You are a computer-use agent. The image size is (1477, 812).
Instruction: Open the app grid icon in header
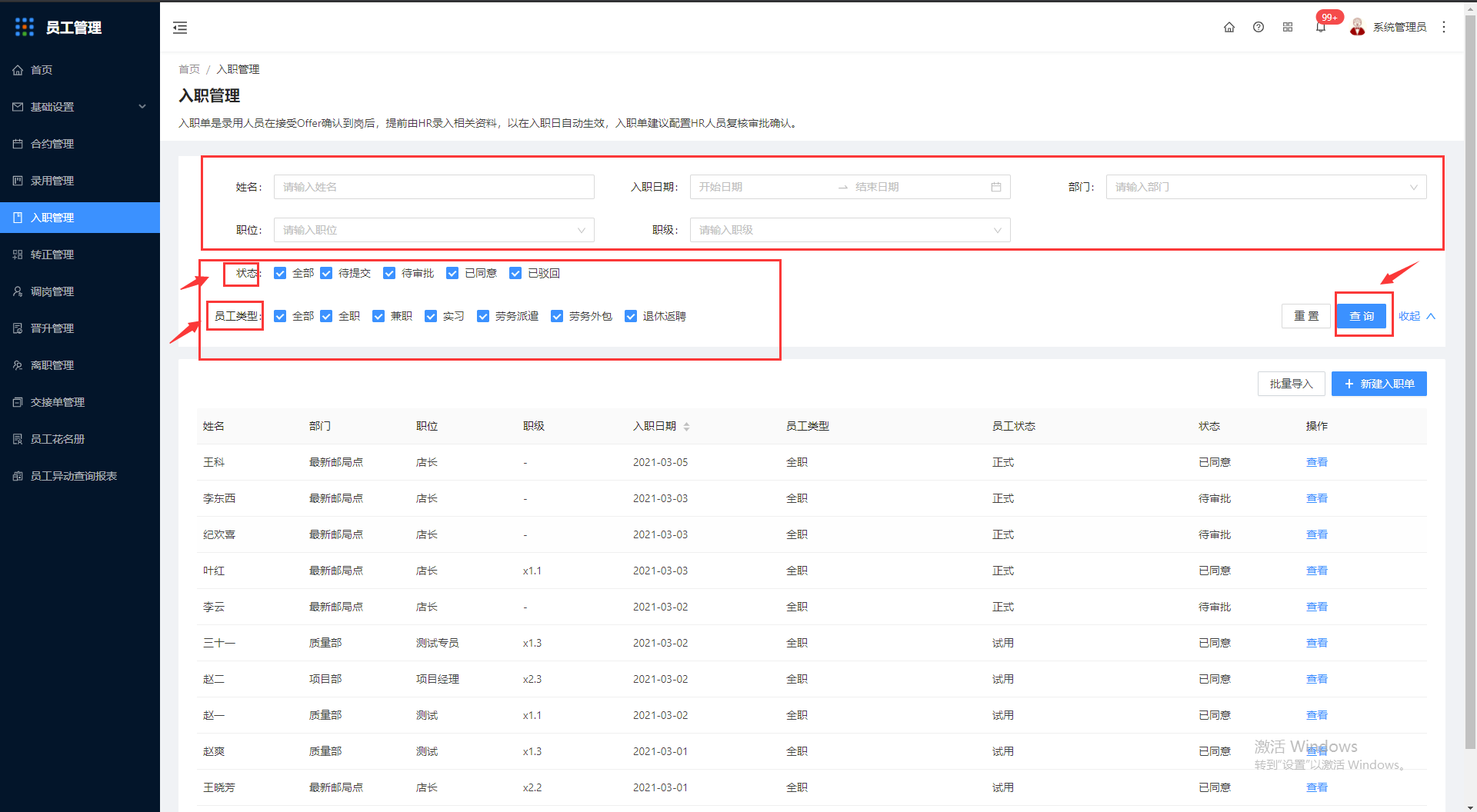pyautogui.click(x=1288, y=27)
